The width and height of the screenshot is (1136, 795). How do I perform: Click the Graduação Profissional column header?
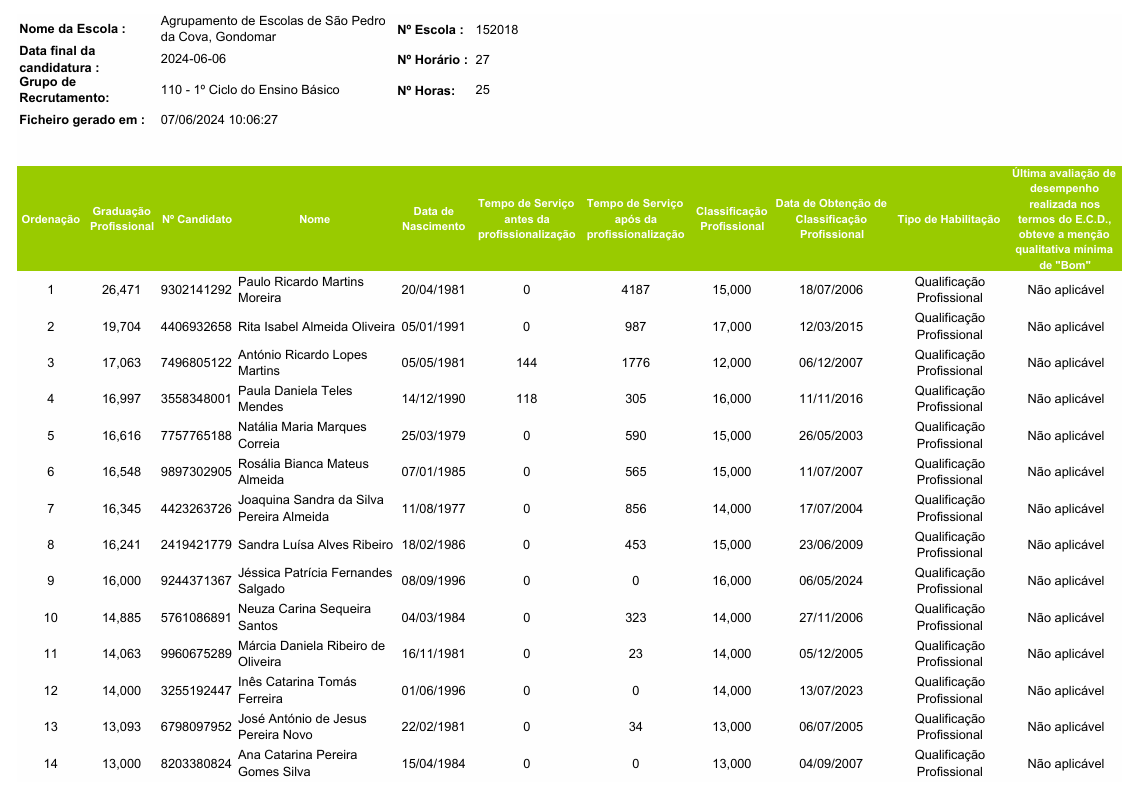tap(122, 219)
